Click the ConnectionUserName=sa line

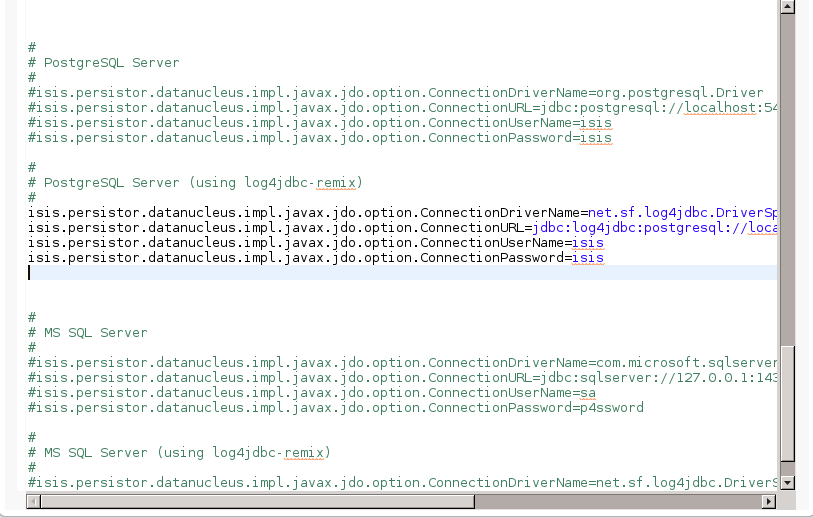pyautogui.click(x=312, y=393)
